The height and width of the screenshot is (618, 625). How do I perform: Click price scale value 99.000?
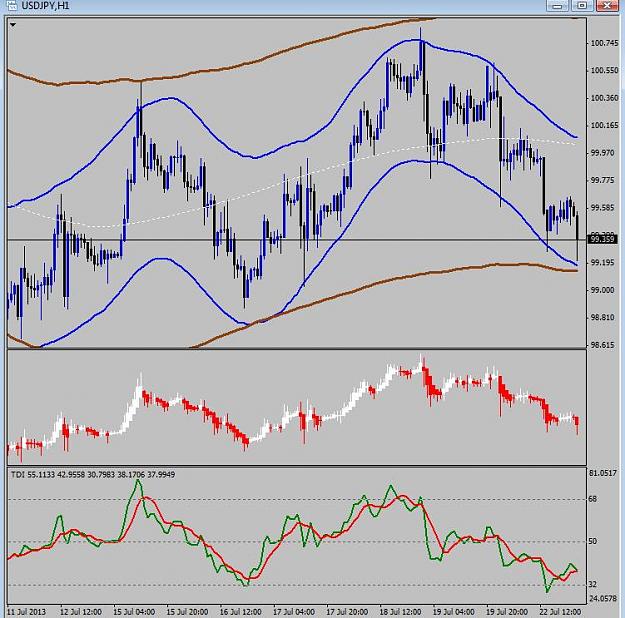click(602, 290)
